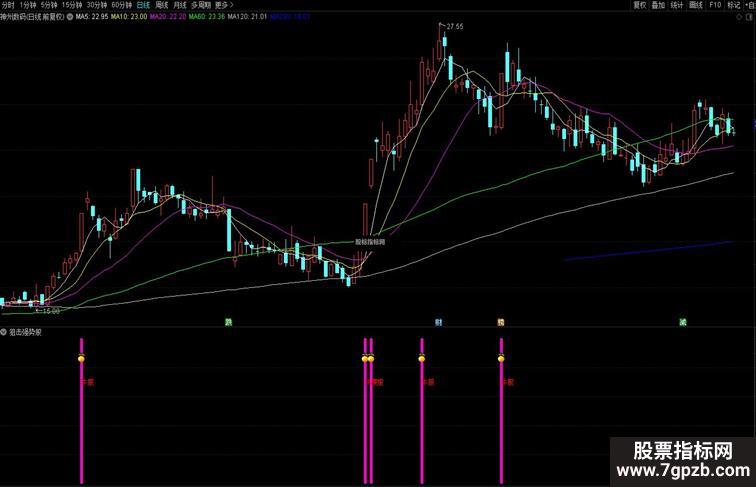Click the orange event marker beside 财
This screenshot has width=756, height=487.
pyautogui.click(x=500, y=322)
